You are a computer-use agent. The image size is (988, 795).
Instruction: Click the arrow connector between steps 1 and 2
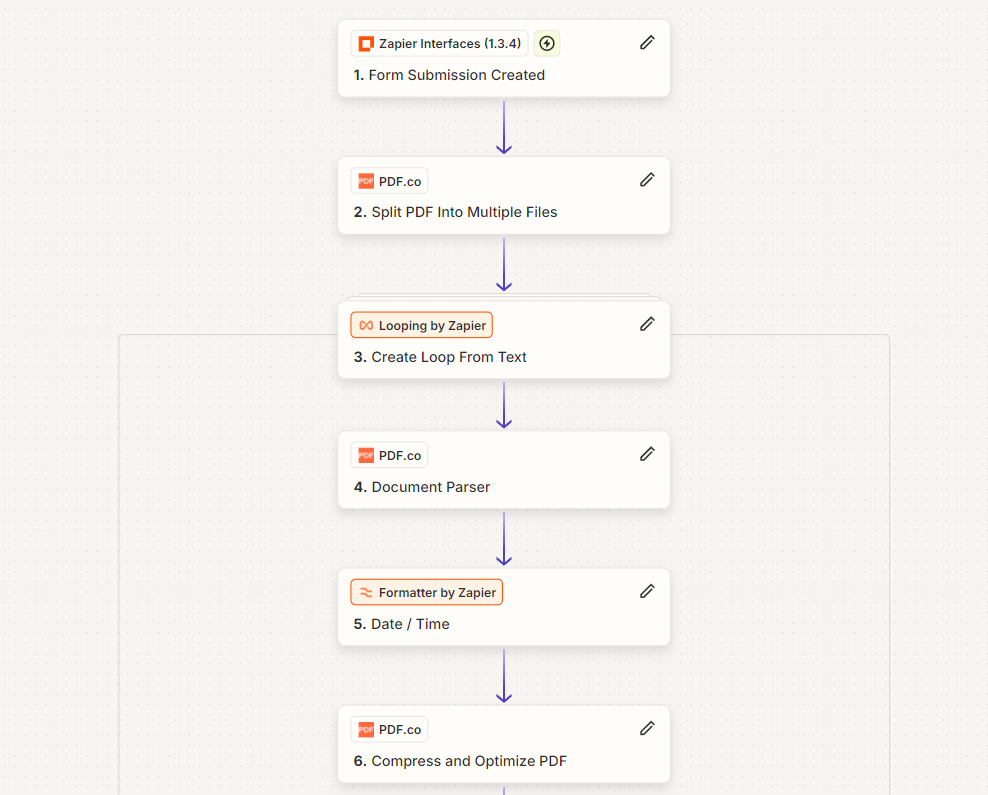point(504,128)
